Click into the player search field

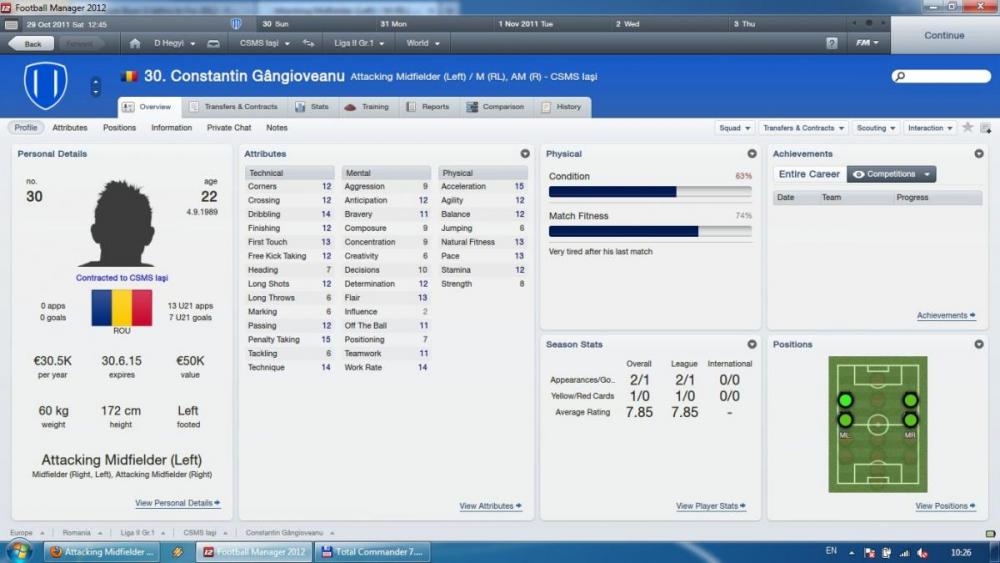tap(941, 77)
